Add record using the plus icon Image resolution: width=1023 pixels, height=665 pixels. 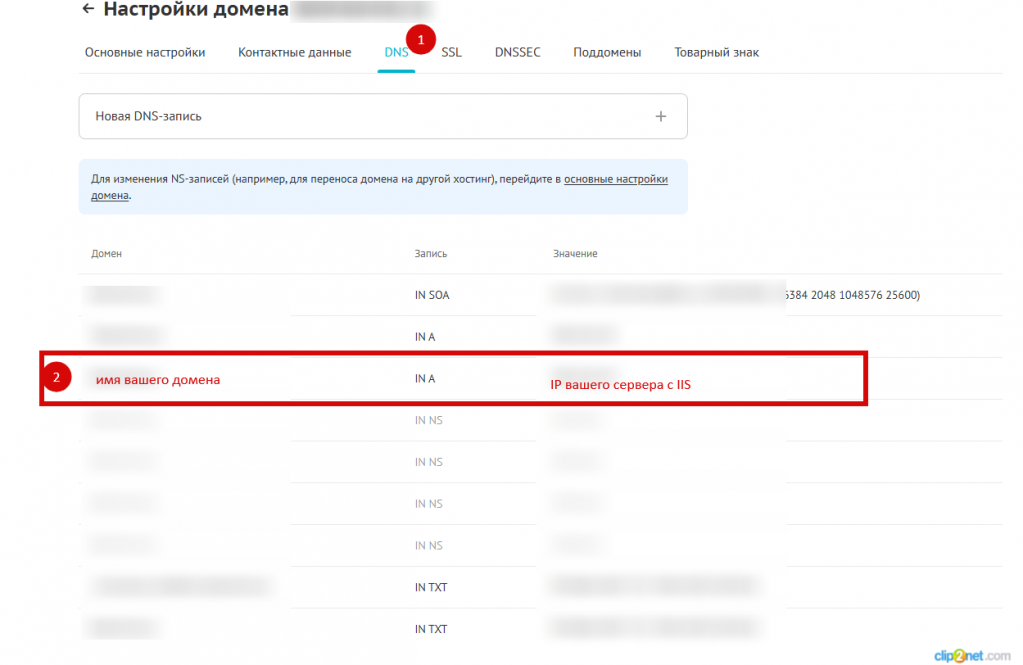661,116
